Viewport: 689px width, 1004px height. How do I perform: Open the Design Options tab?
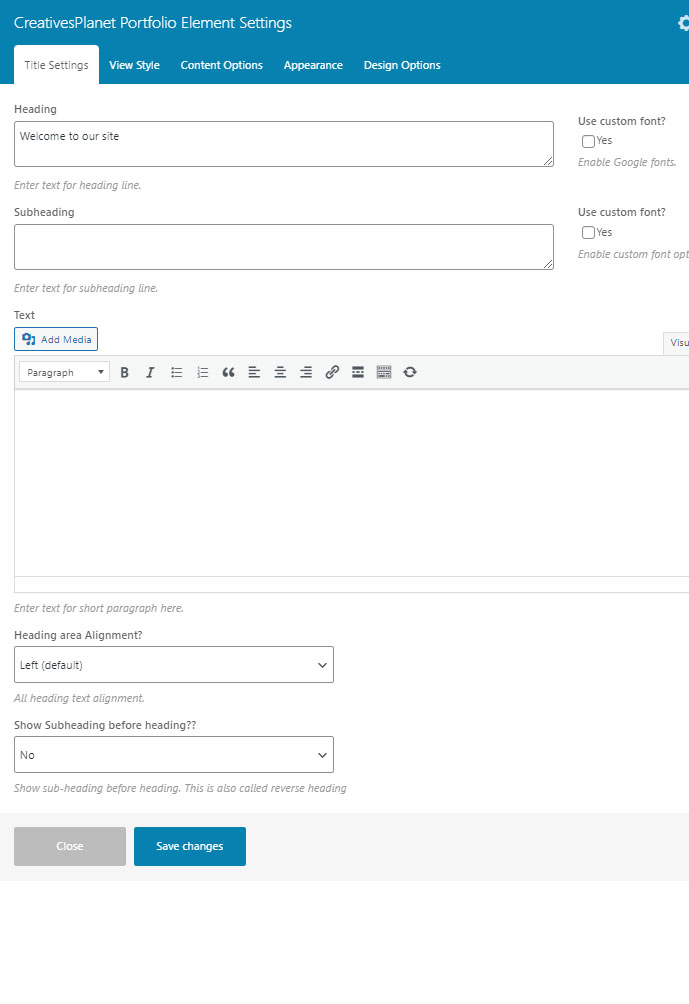click(402, 65)
